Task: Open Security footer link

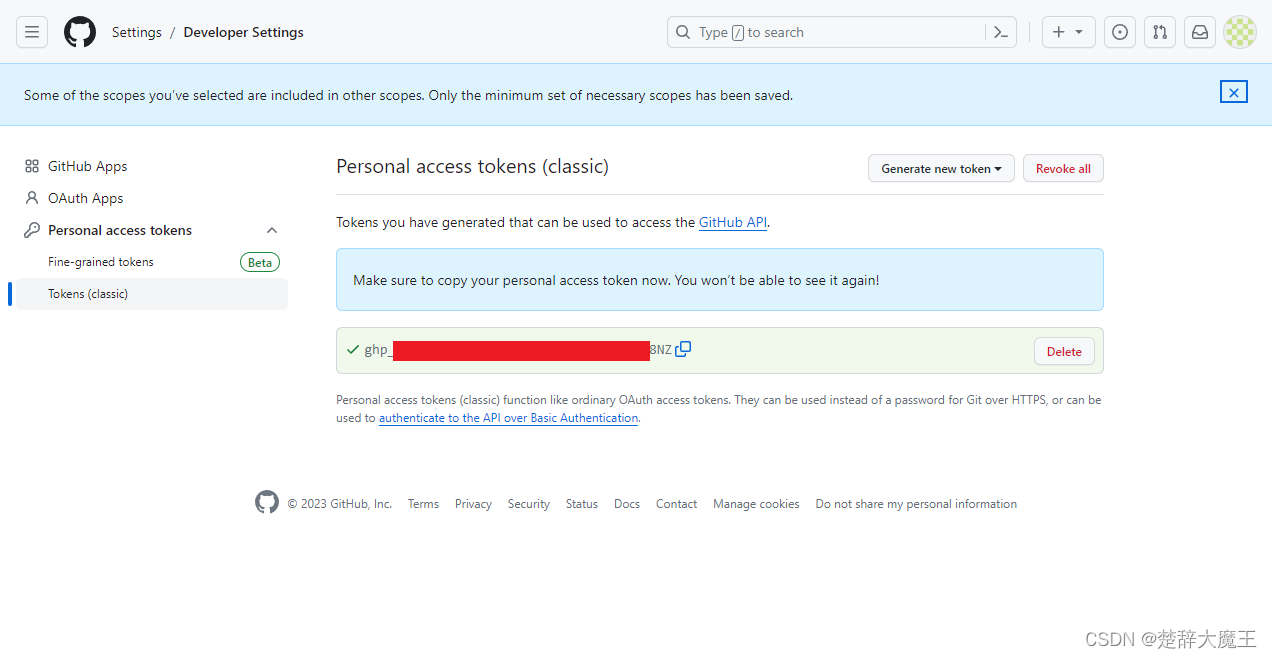Action: click(529, 504)
